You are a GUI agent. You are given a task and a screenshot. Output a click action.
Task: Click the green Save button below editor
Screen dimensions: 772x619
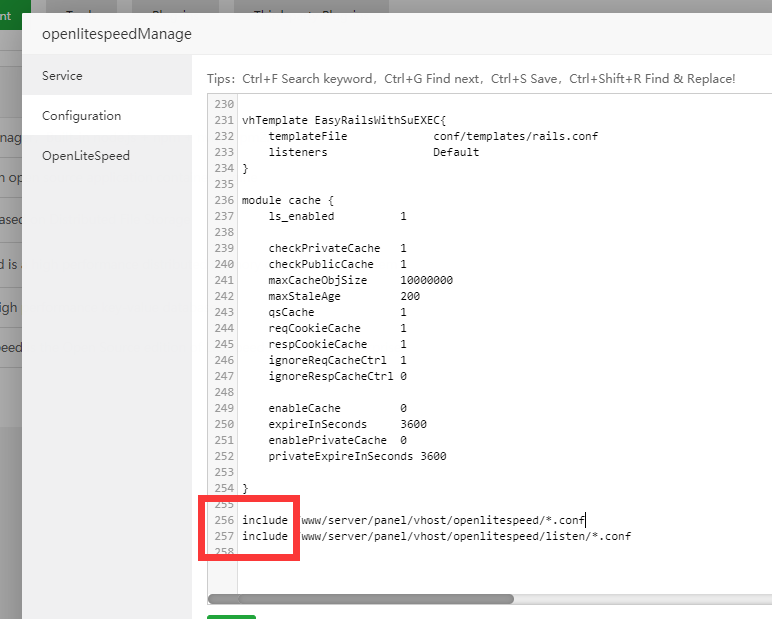tap(231, 617)
